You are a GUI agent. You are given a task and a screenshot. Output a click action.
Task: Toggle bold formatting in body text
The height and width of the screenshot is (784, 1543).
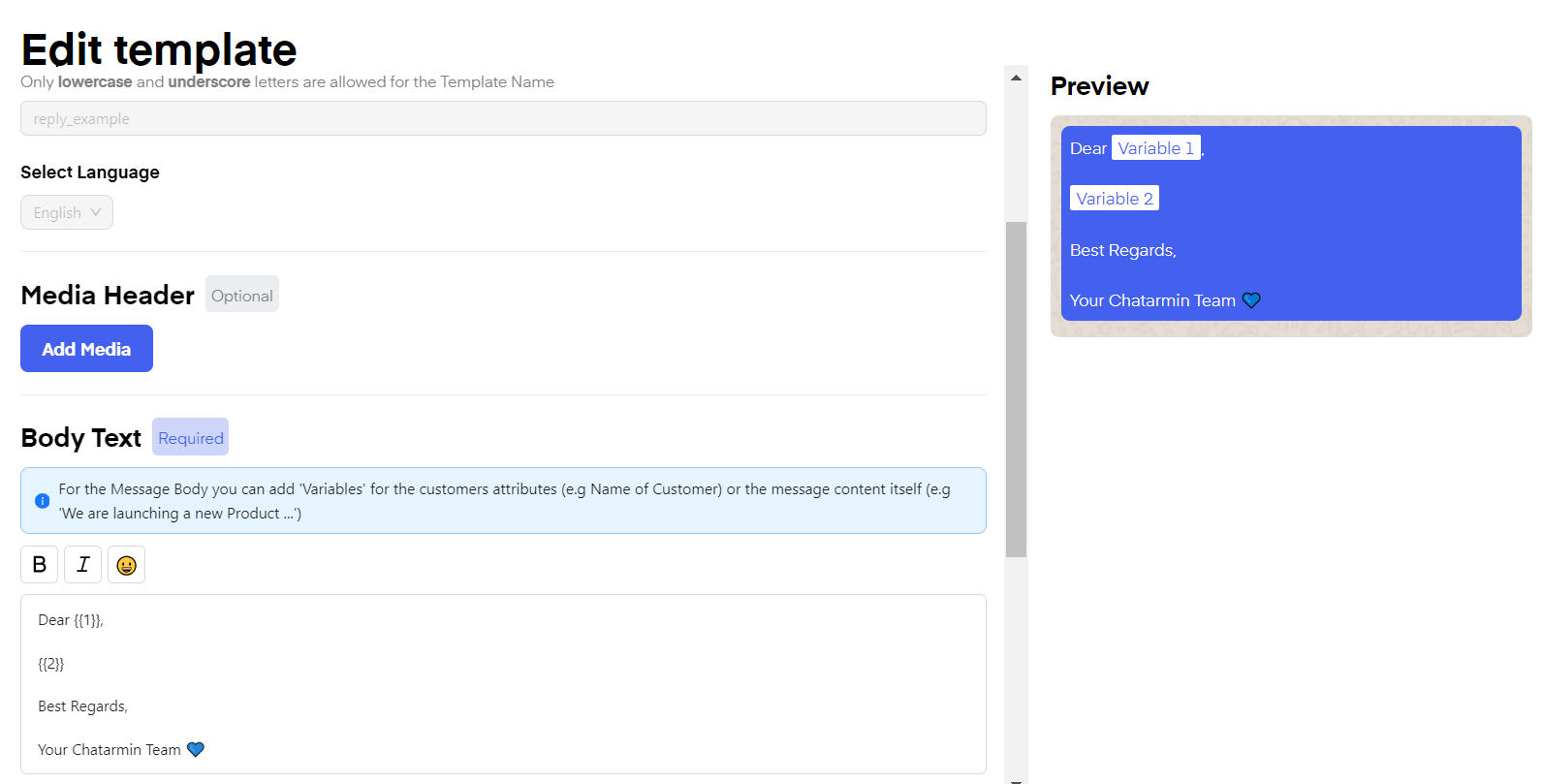39,565
